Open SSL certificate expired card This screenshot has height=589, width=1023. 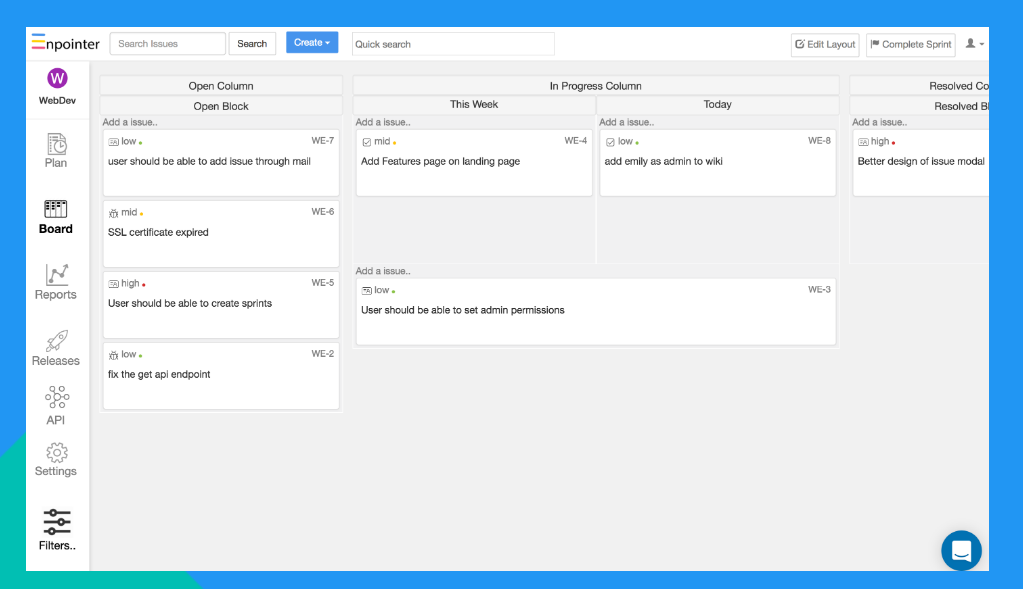[x=221, y=234]
